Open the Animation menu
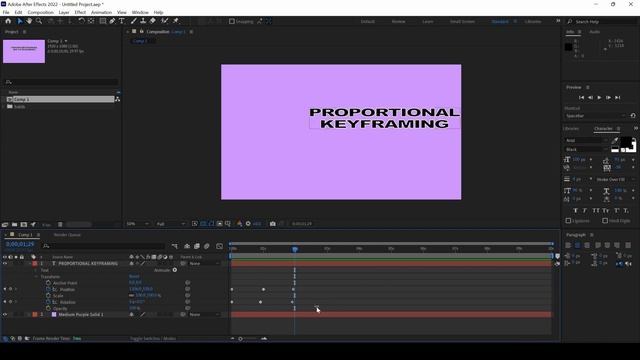The height and width of the screenshot is (360, 640). pyautogui.click(x=101, y=13)
